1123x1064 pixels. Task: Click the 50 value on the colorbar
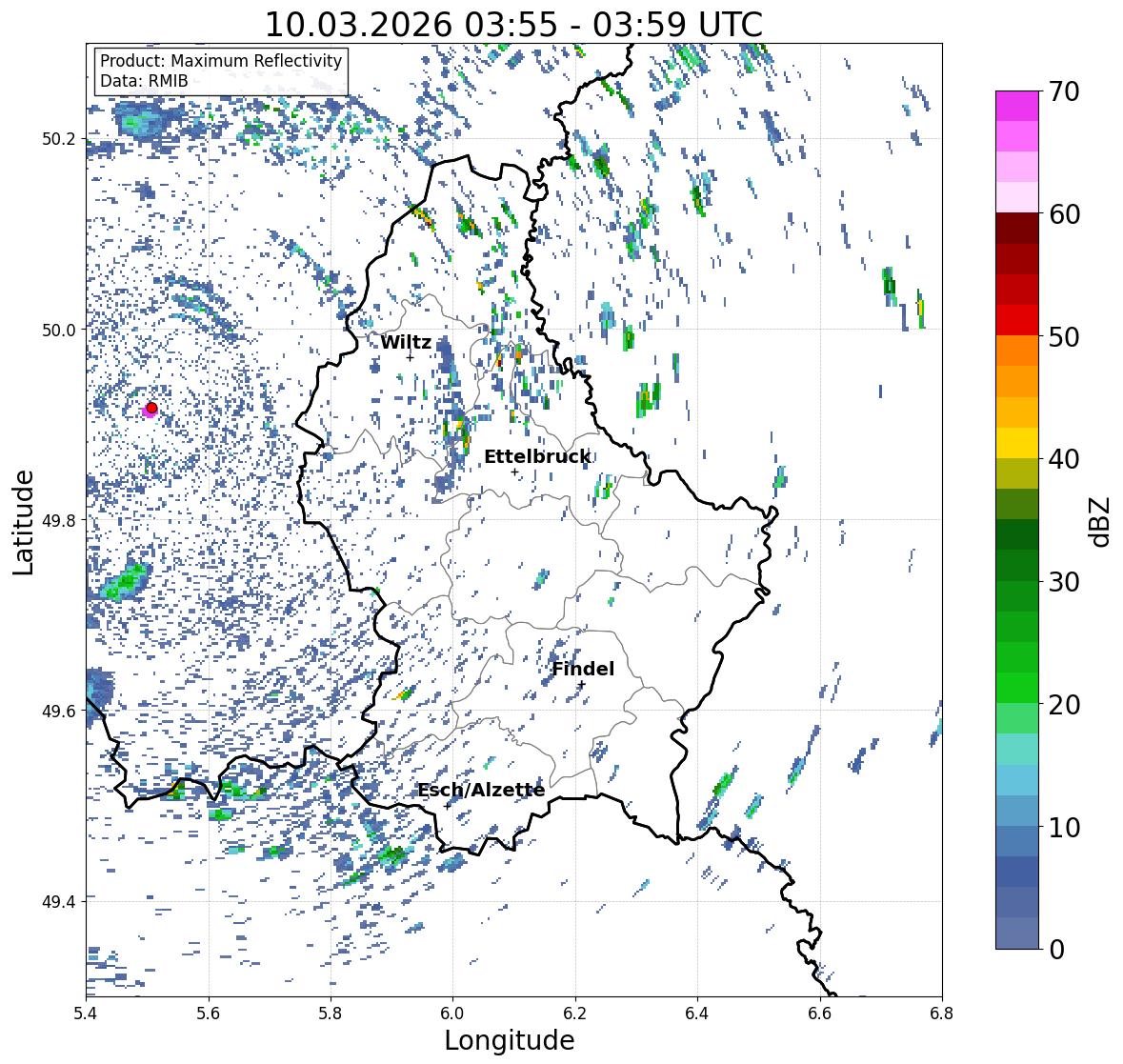click(1064, 336)
